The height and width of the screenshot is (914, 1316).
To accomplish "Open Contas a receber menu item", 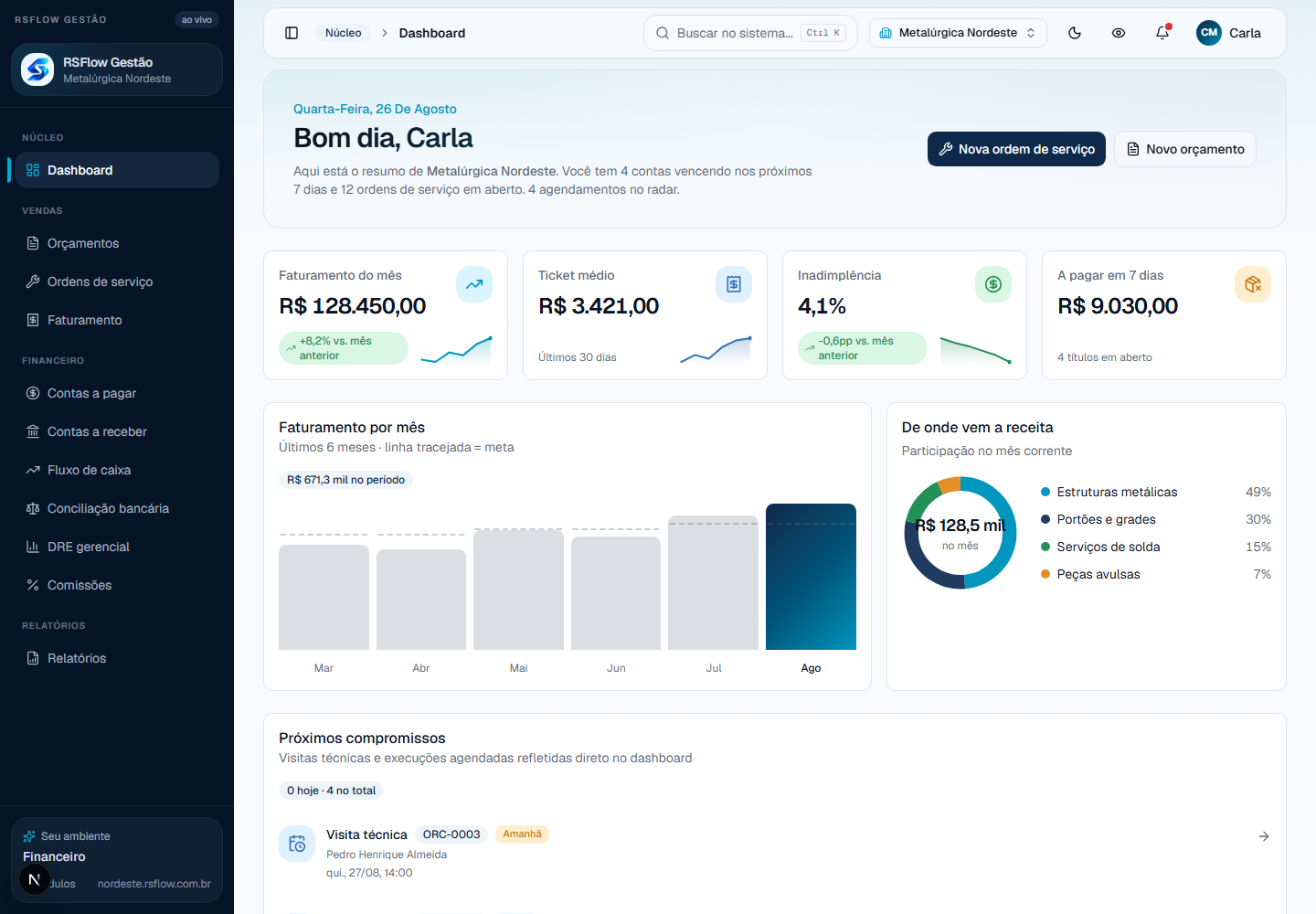I will [117, 431].
